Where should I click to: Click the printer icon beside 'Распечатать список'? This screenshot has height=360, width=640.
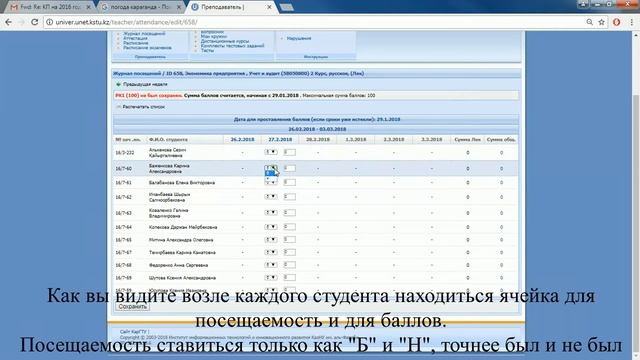118,107
